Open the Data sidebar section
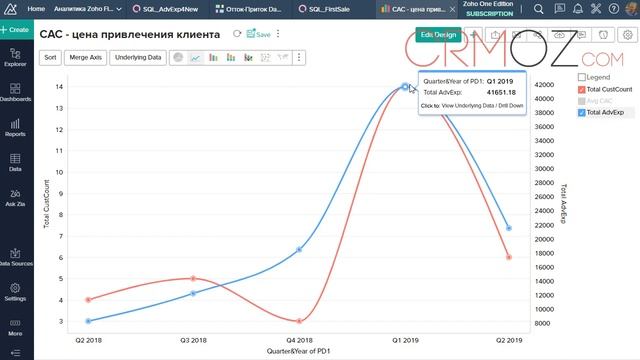640x360 pixels. click(x=15, y=162)
